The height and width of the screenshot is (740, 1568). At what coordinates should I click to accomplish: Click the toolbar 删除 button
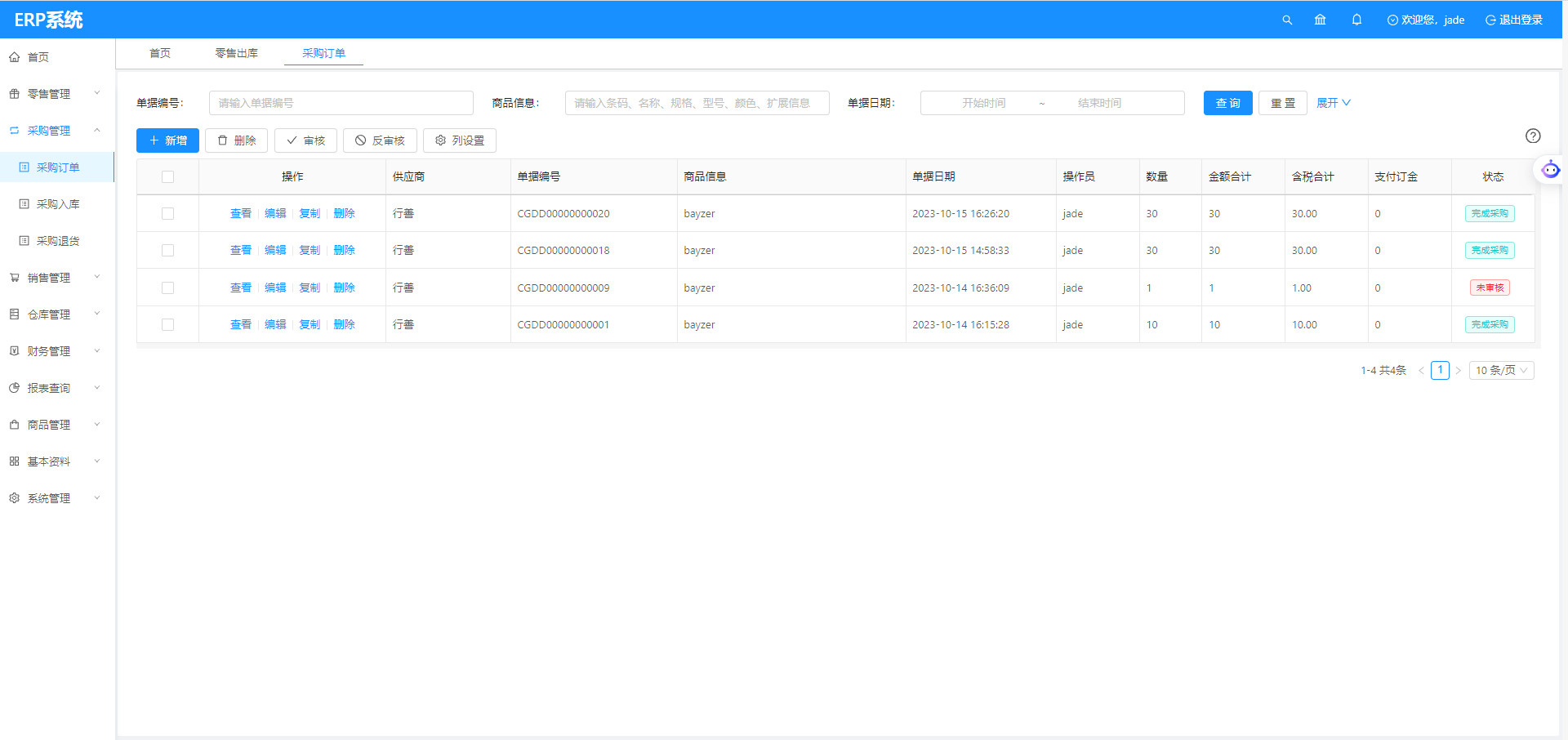[x=236, y=140]
